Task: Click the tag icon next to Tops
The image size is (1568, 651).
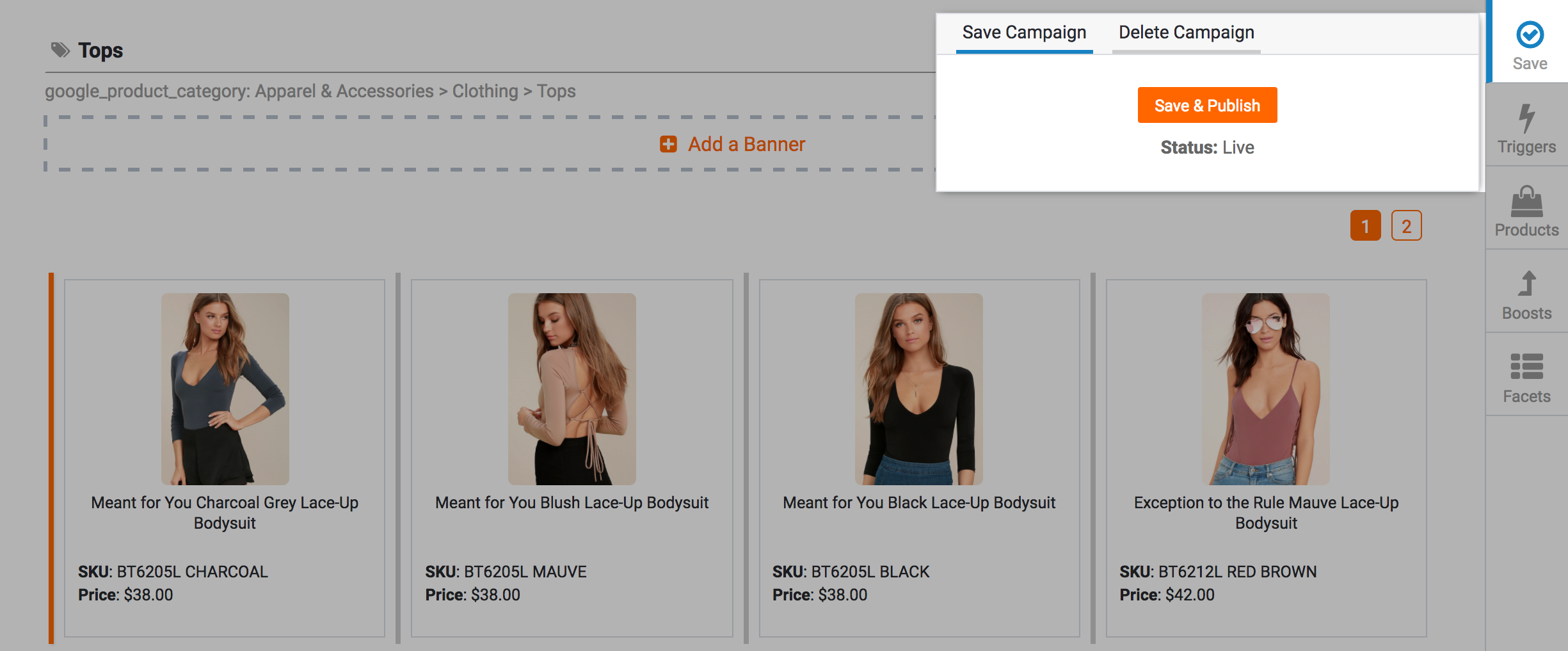Action: tap(61, 50)
